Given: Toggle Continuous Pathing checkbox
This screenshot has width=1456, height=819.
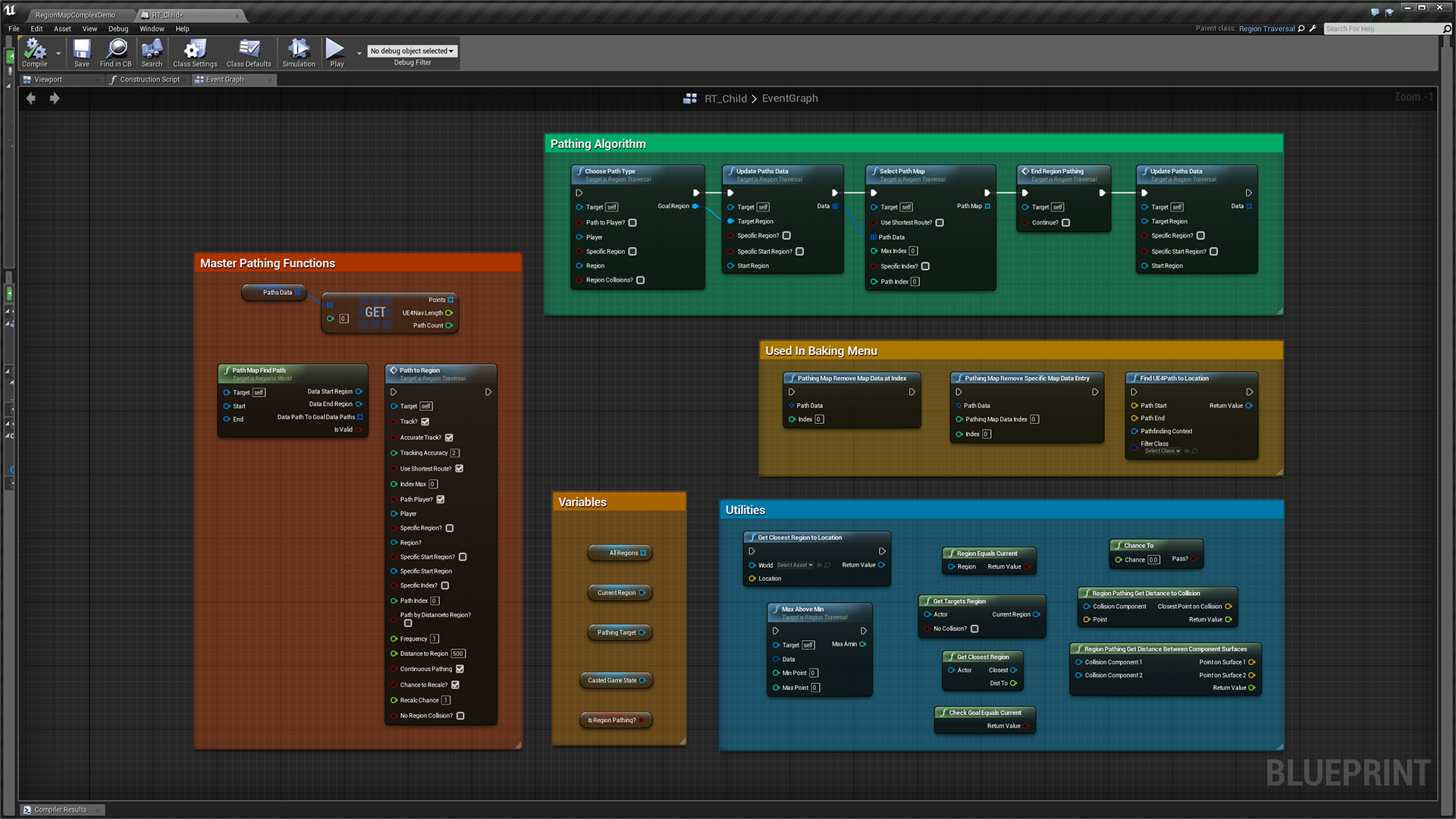Looking at the screenshot, I should tap(460, 669).
